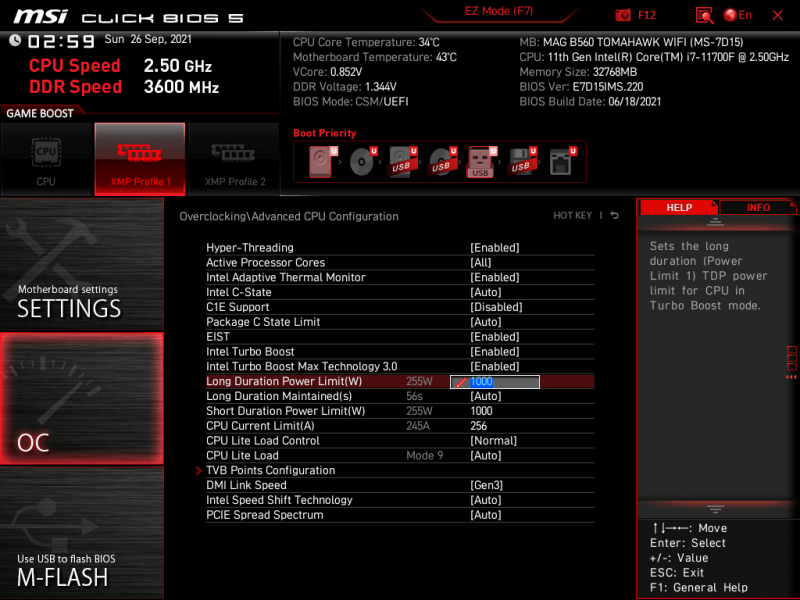Click the DDR Speed 3600 MHz readout
The width and height of the screenshot is (800, 600).
click(124, 87)
